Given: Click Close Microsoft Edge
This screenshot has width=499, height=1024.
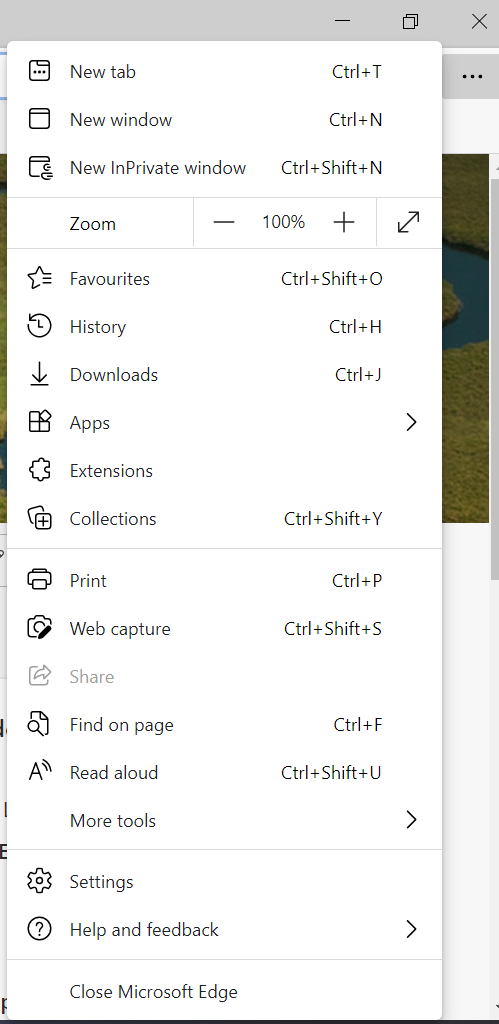Looking at the screenshot, I should [224, 991].
